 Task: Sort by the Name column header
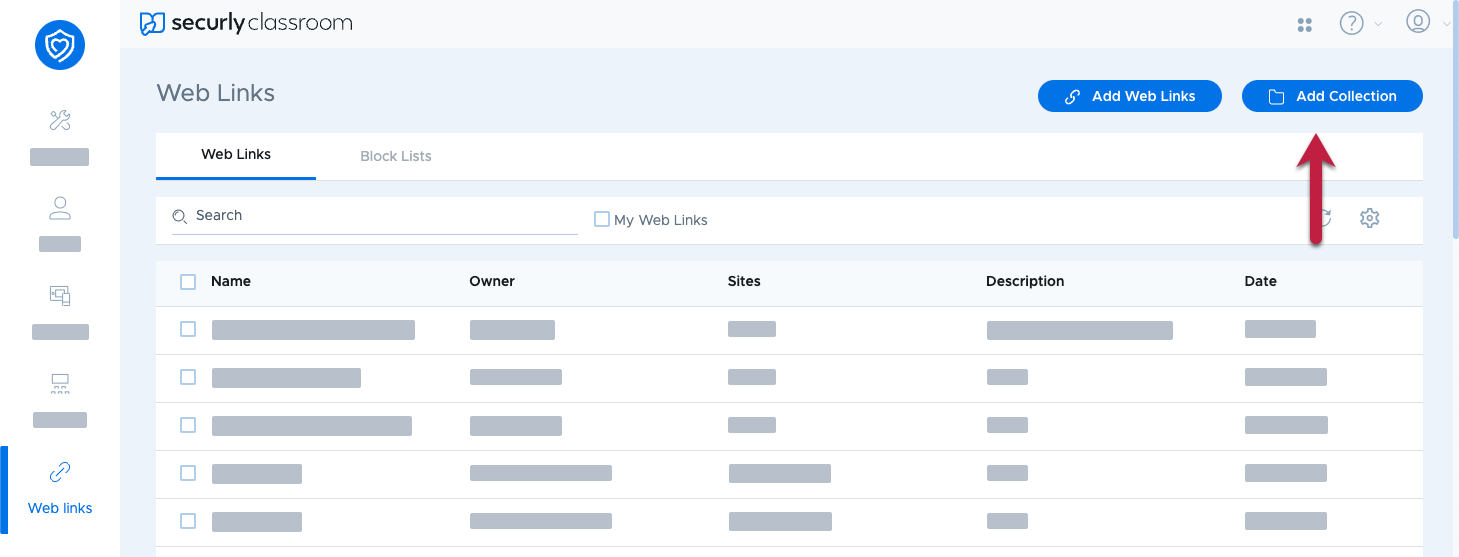pos(231,281)
